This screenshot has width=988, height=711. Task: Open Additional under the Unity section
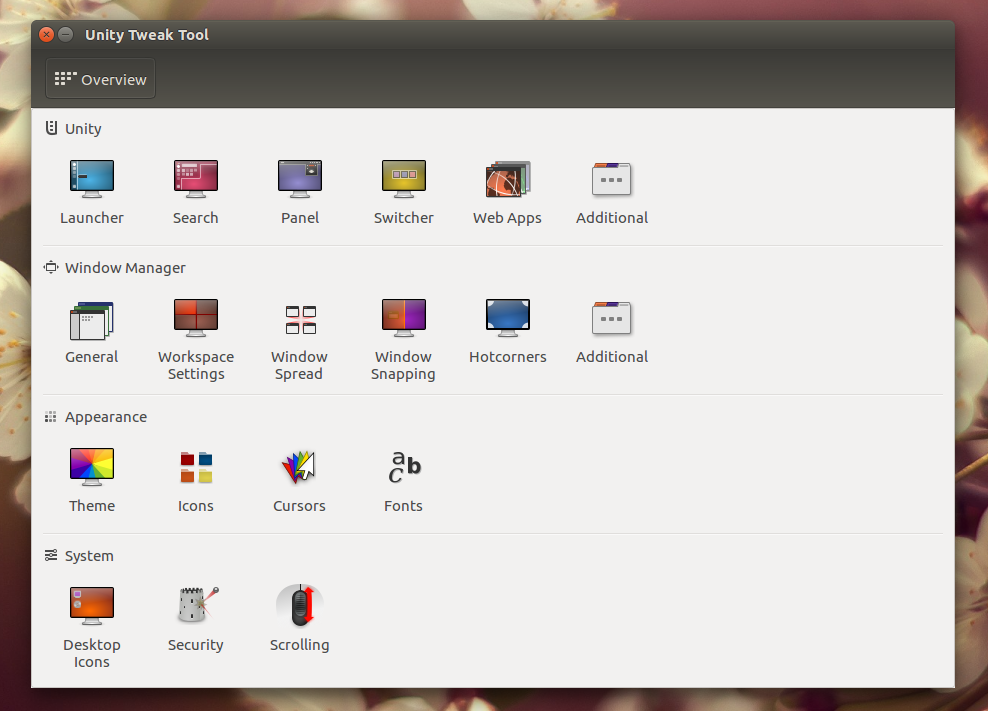[x=612, y=179]
